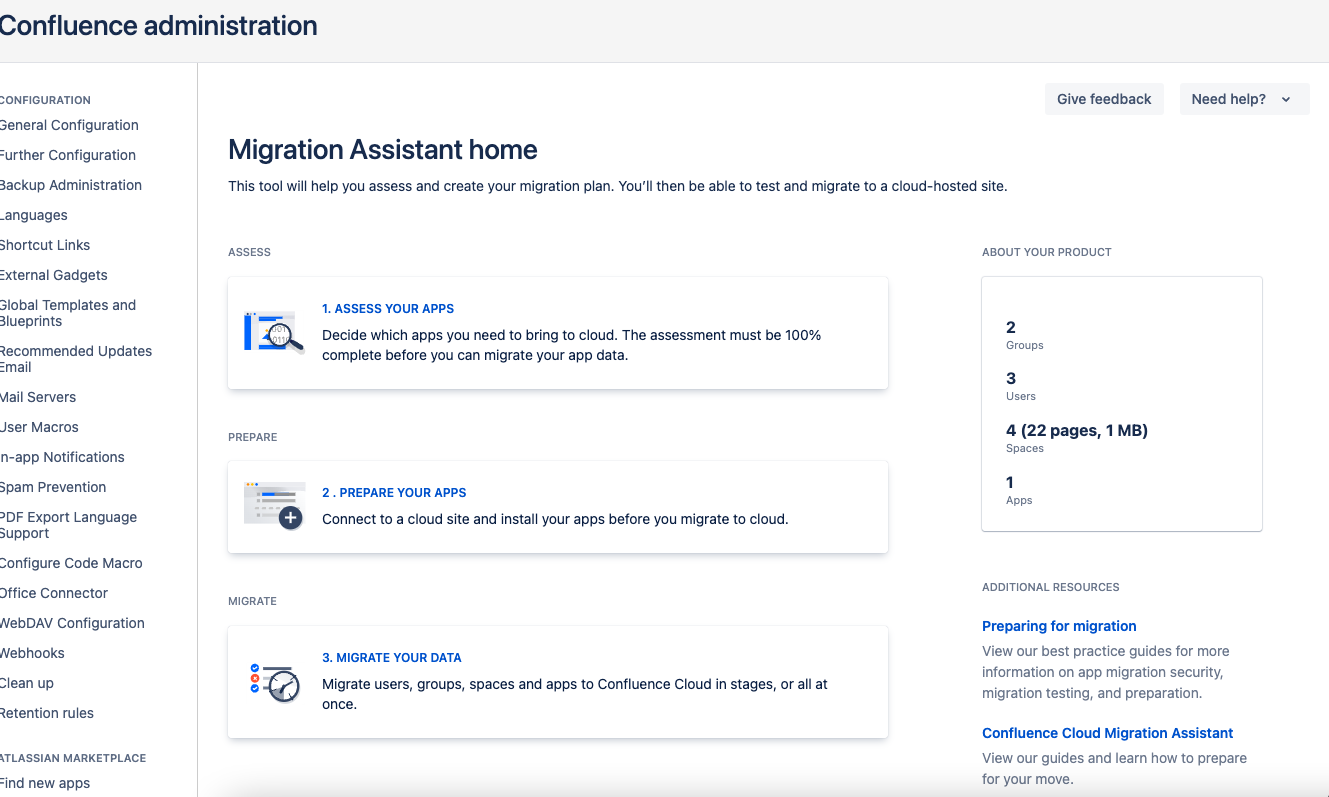1329x797 pixels.
Task: Open Backup Administration in sidebar
Action: (x=71, y=185)
